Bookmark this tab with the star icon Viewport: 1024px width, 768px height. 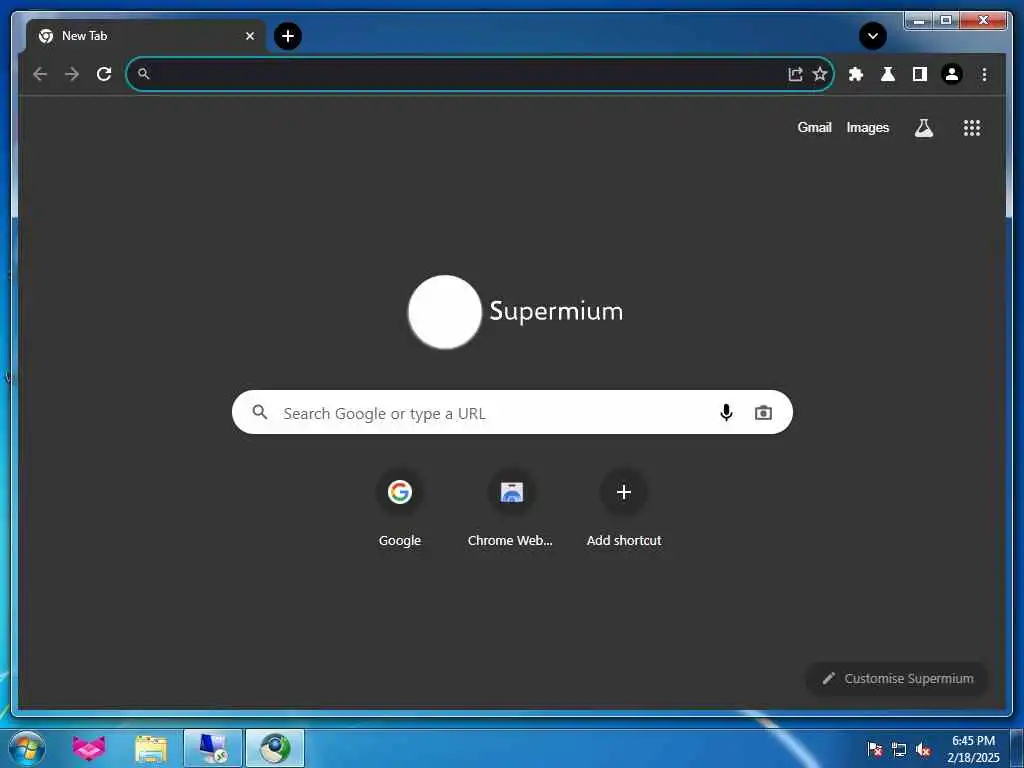(x=820, y=74)
